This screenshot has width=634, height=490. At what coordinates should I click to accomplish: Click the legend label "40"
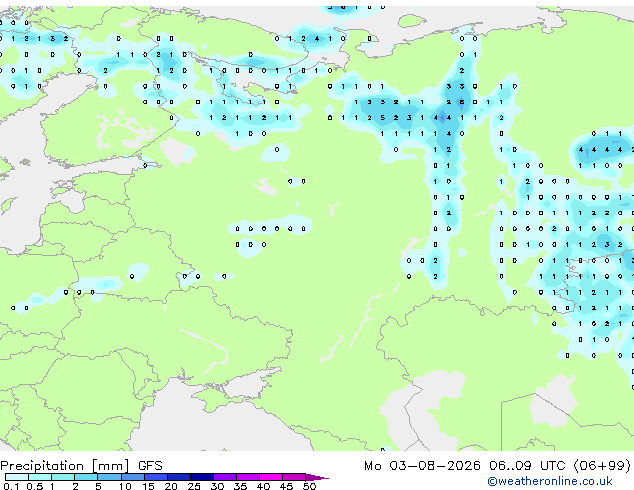[263, 486]
